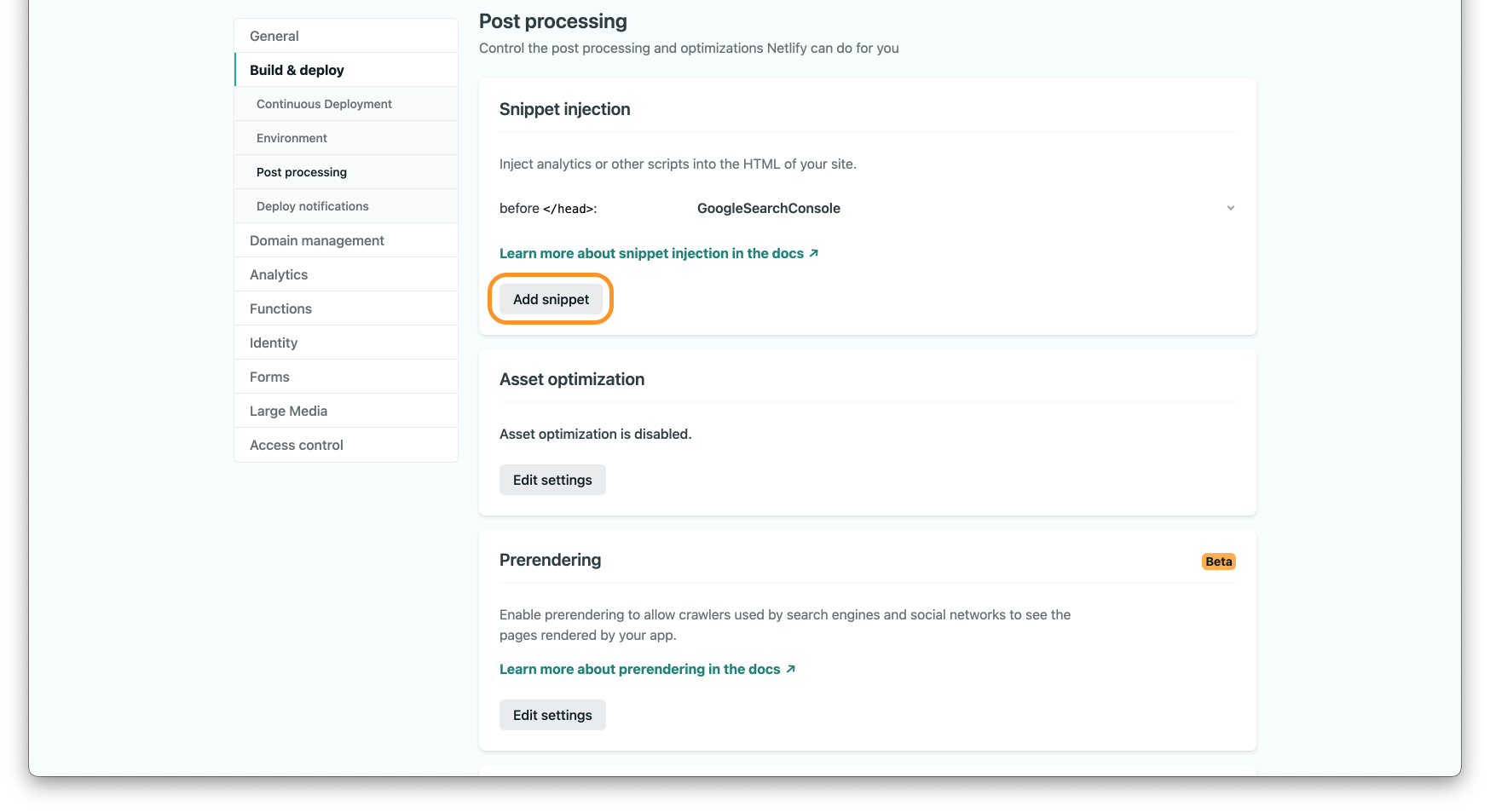Viewport: 1490px width, 812px height.
Task: Open the Environment subsection
Action: [292, 138]
